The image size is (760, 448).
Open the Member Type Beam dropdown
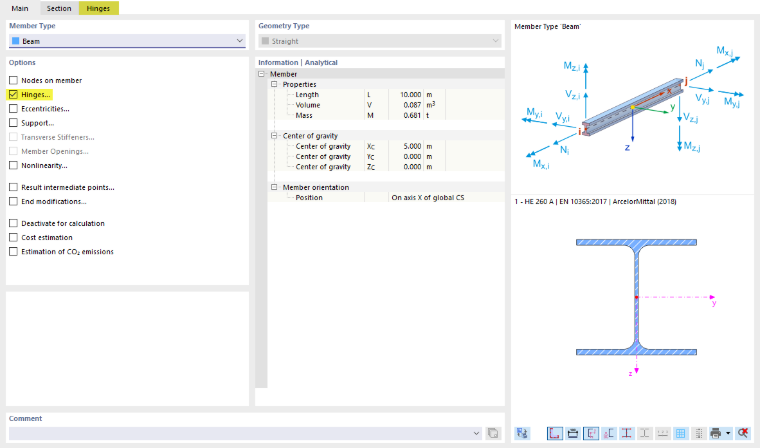click(127, 41)
